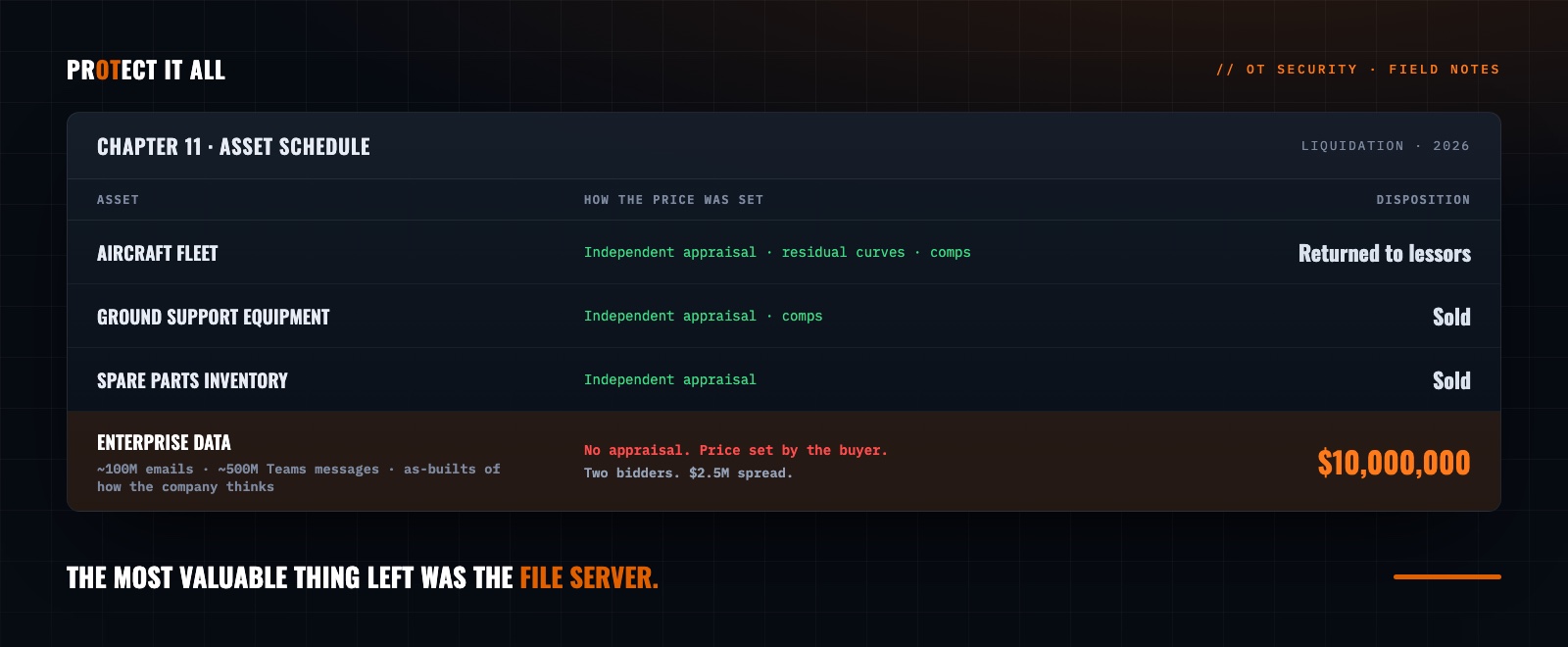Click the orange FILE SERVER text
Screen dimensions: 1568x647
pyautogui.click(x=589, y=577)
